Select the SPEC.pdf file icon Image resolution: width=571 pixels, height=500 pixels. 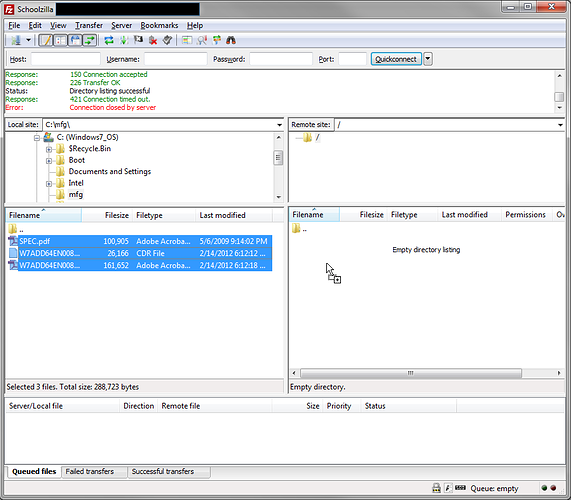(x=13, y=241)
